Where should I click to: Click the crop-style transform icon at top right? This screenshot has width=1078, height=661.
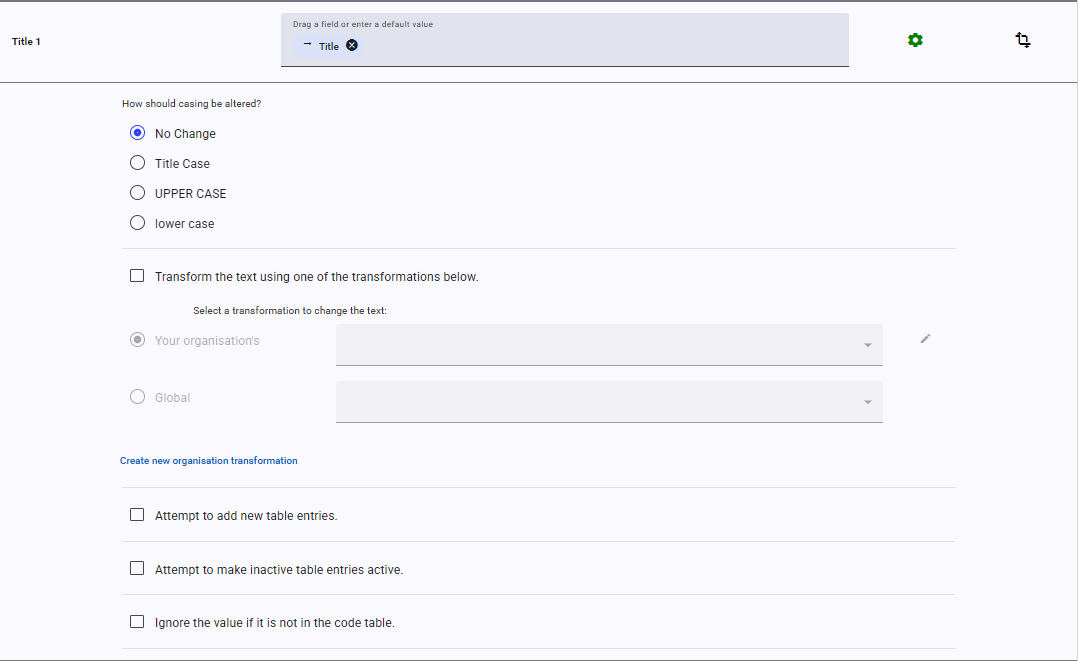pos(1023,40)
